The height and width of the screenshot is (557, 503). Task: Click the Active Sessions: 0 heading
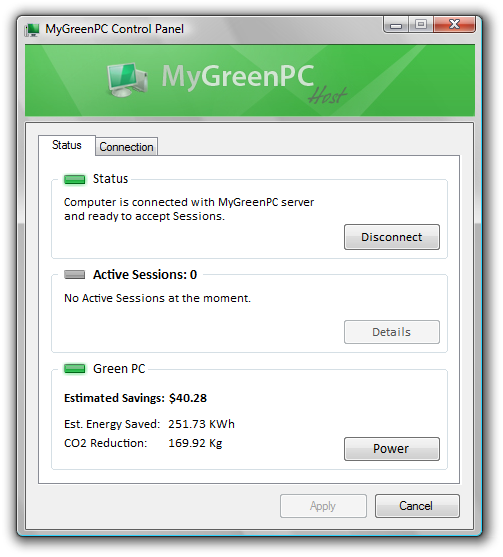[145, 275]
